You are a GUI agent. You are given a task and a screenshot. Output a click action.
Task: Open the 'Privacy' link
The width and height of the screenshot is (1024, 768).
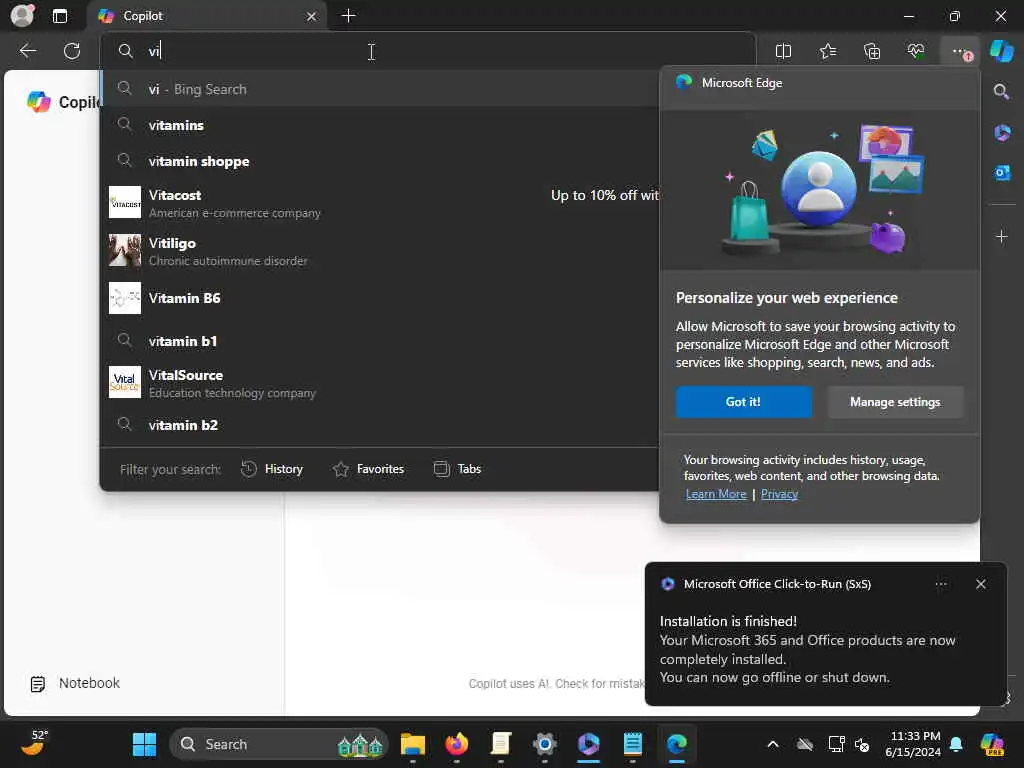pyautogui.click(x=779, y=494)
